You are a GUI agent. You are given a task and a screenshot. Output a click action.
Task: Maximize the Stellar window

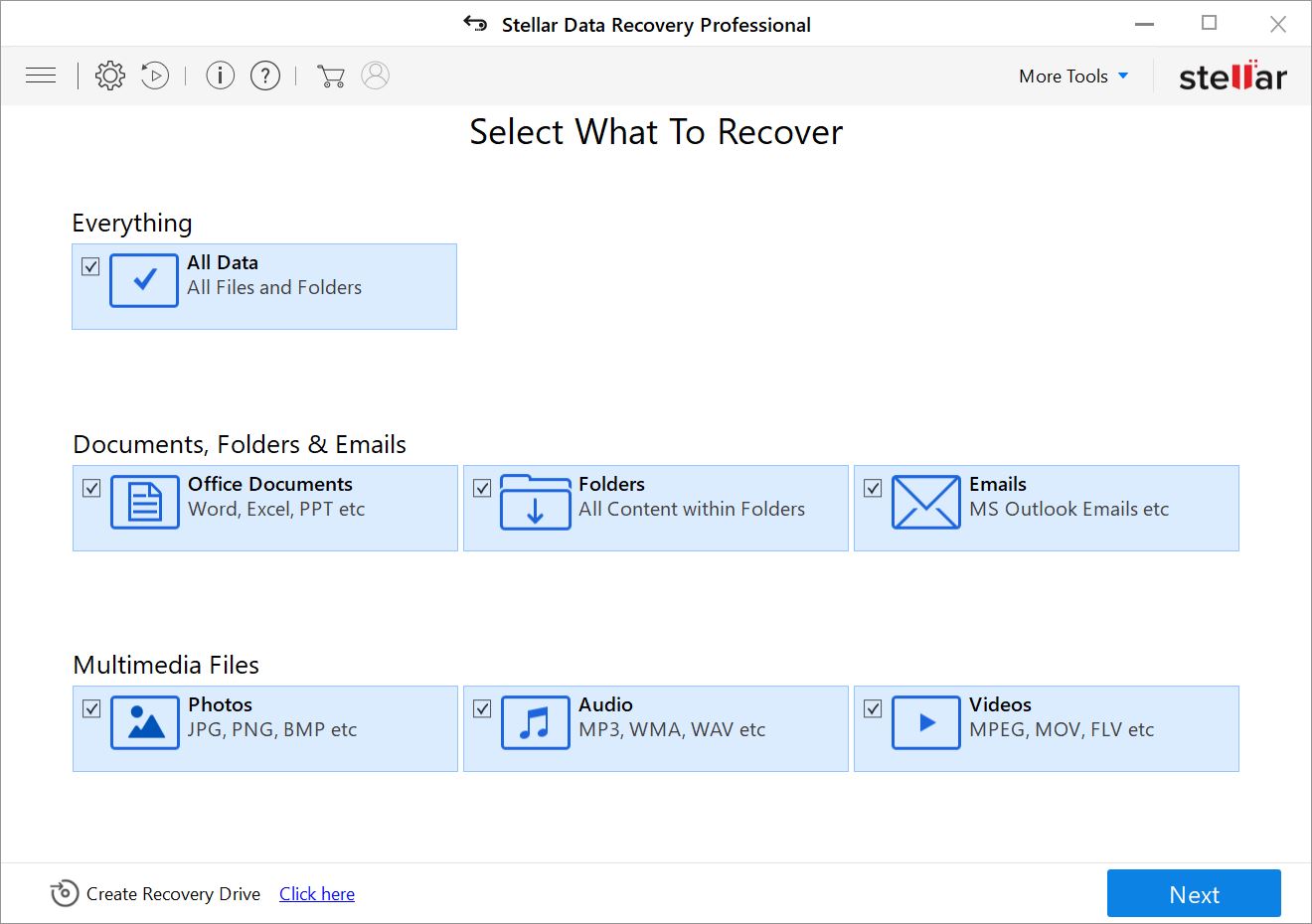[1210, 24]
